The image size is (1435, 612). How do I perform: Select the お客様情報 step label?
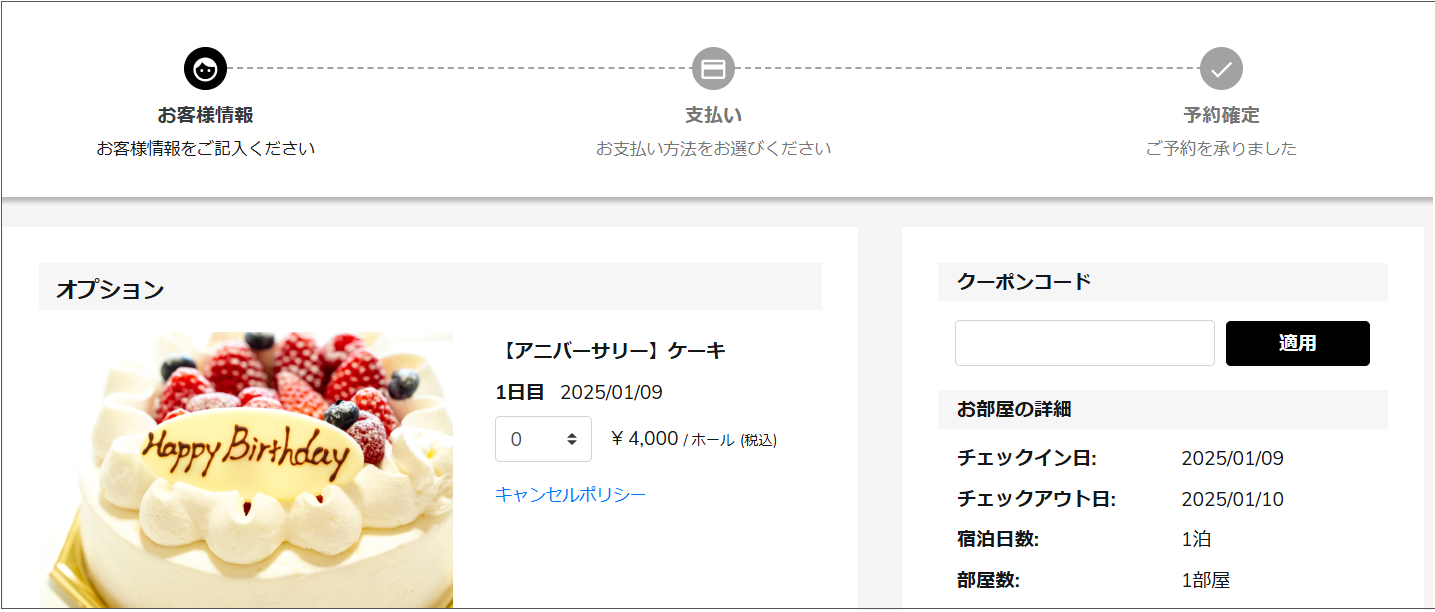tap(205, 115)
